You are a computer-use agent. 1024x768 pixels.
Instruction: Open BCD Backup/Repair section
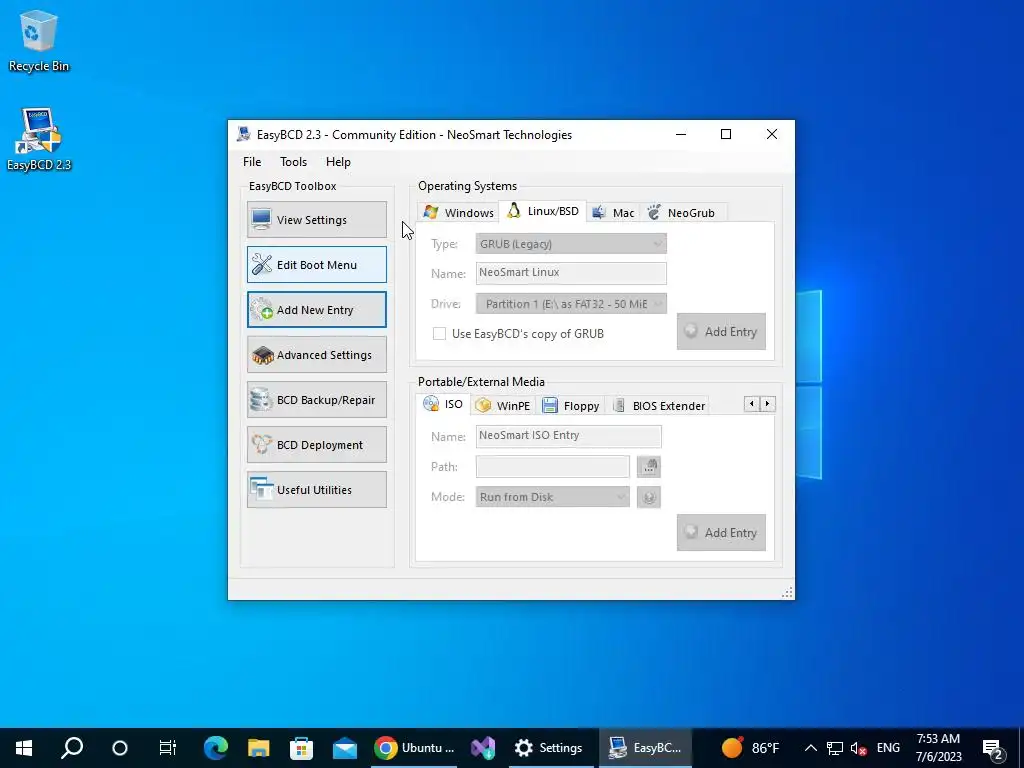click(x=317, y=400)
